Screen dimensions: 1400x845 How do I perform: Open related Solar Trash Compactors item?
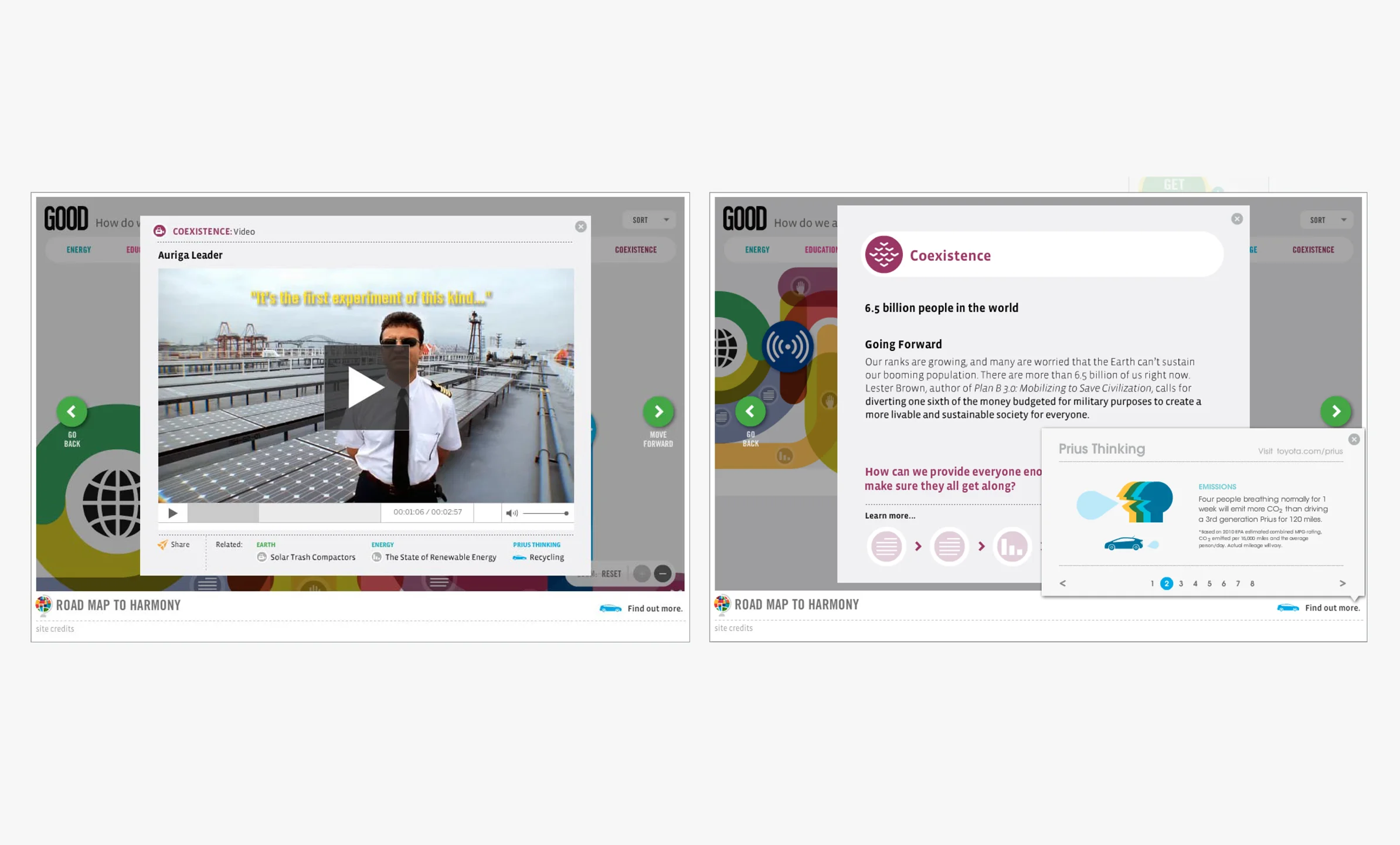pos(307,557)
